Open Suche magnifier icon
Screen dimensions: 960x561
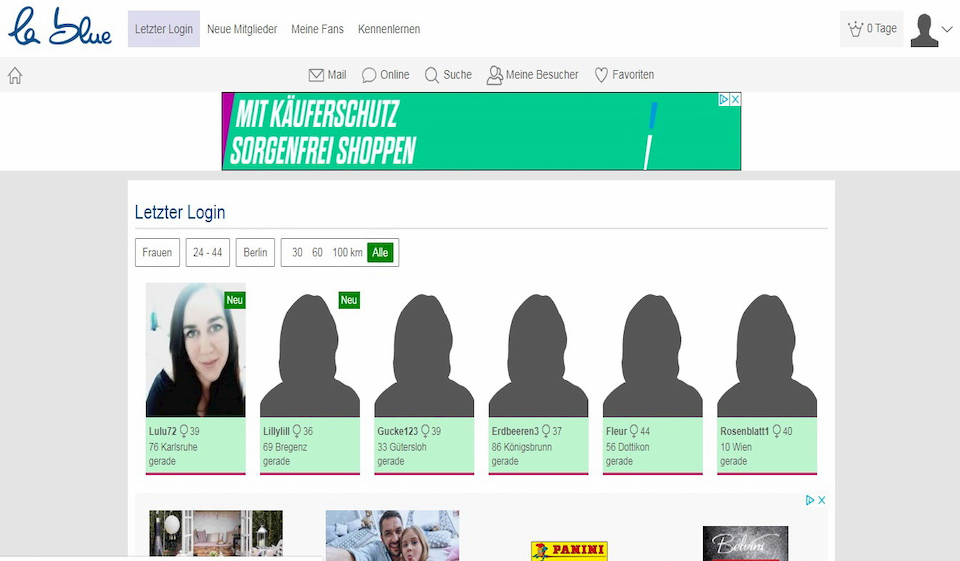[432, 75]
